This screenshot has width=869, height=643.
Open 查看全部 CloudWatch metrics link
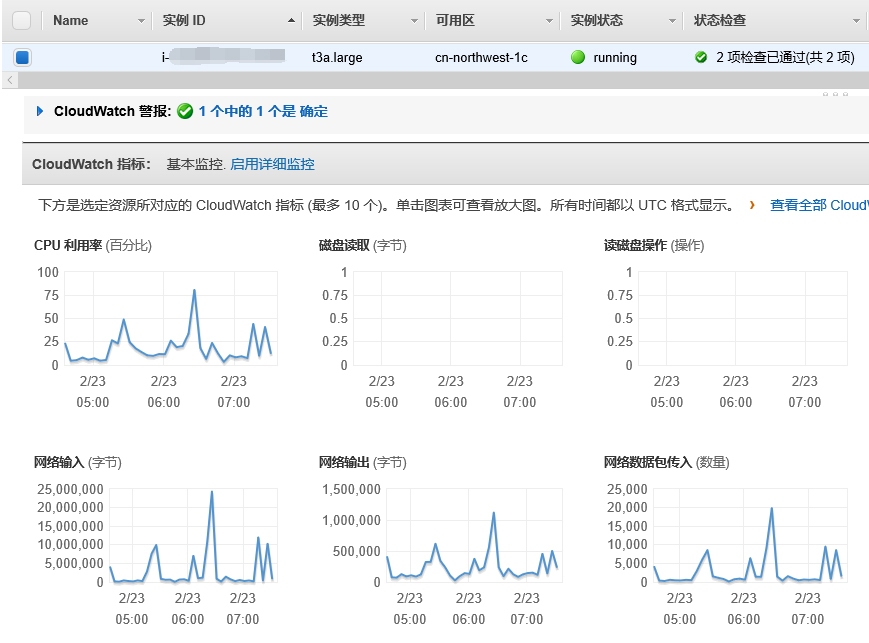coord(818,205)
